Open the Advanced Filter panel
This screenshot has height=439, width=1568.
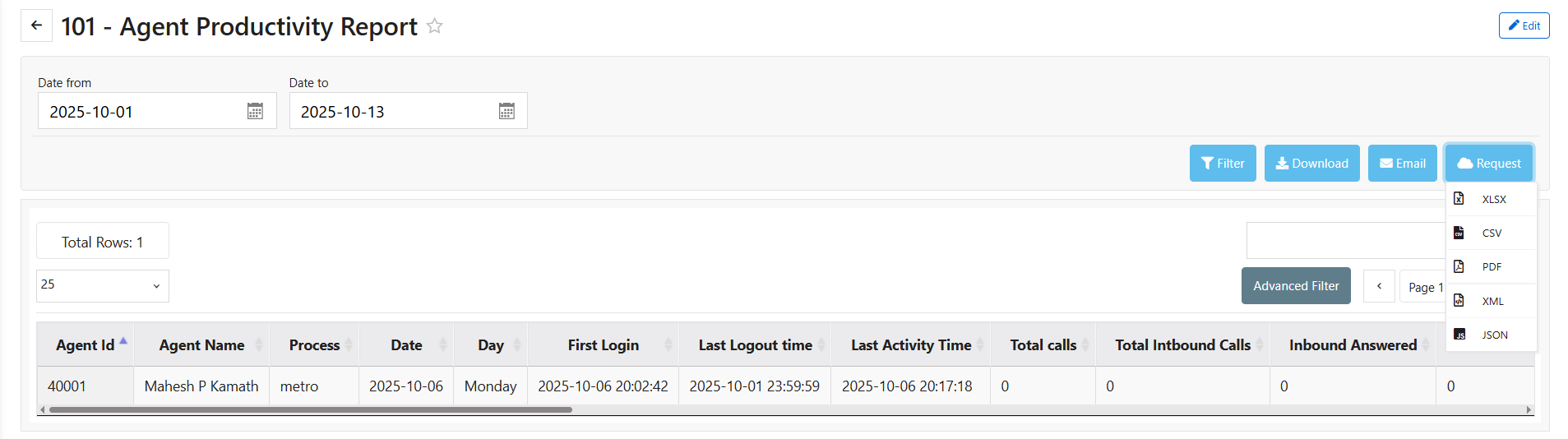point(1295,286)
